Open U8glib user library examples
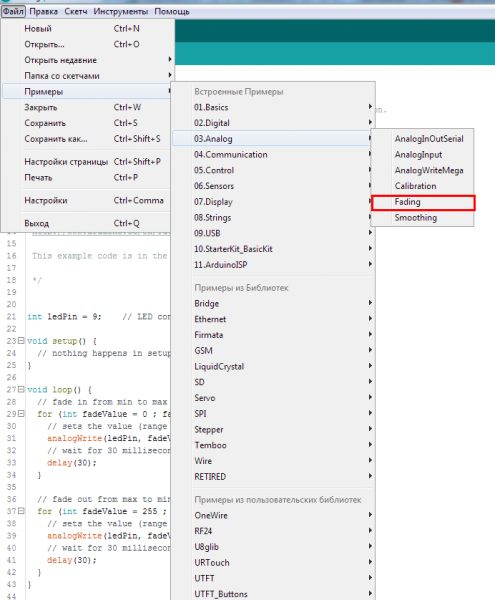The image size is (495, 600). [x=273, y=547]
